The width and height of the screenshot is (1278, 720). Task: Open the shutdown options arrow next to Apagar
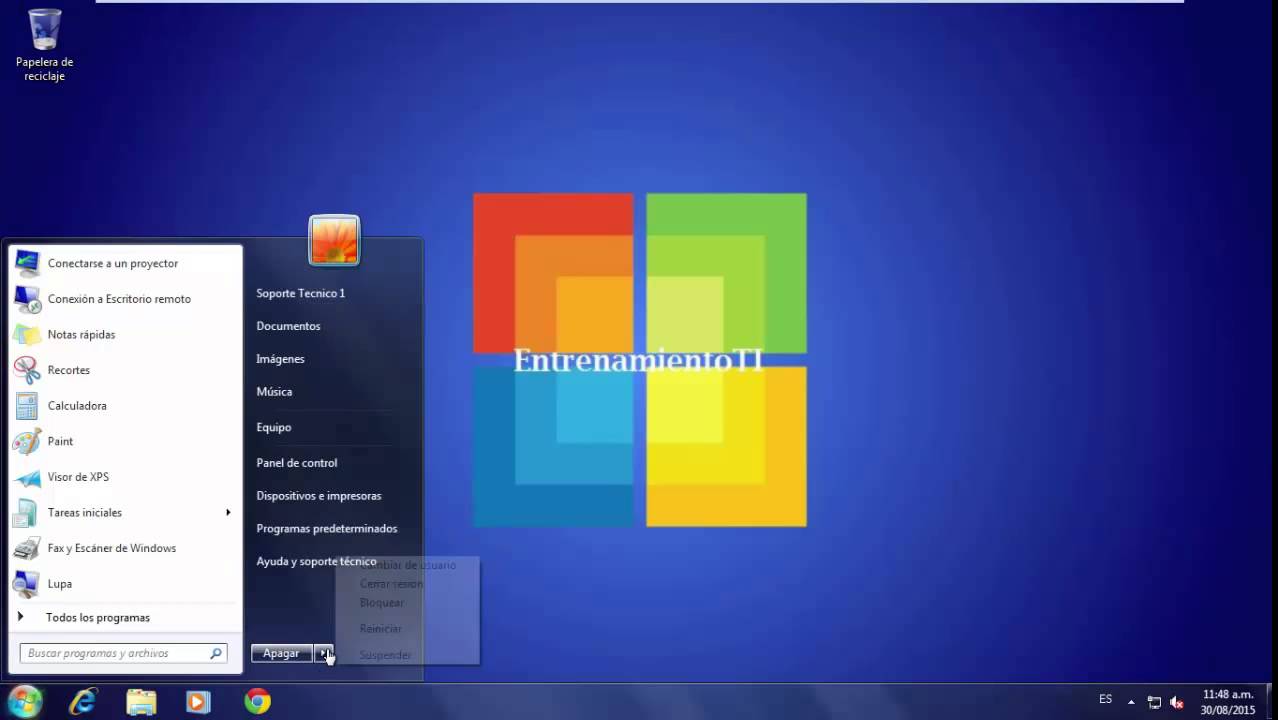pyautogui.click(x=323, y=653)
